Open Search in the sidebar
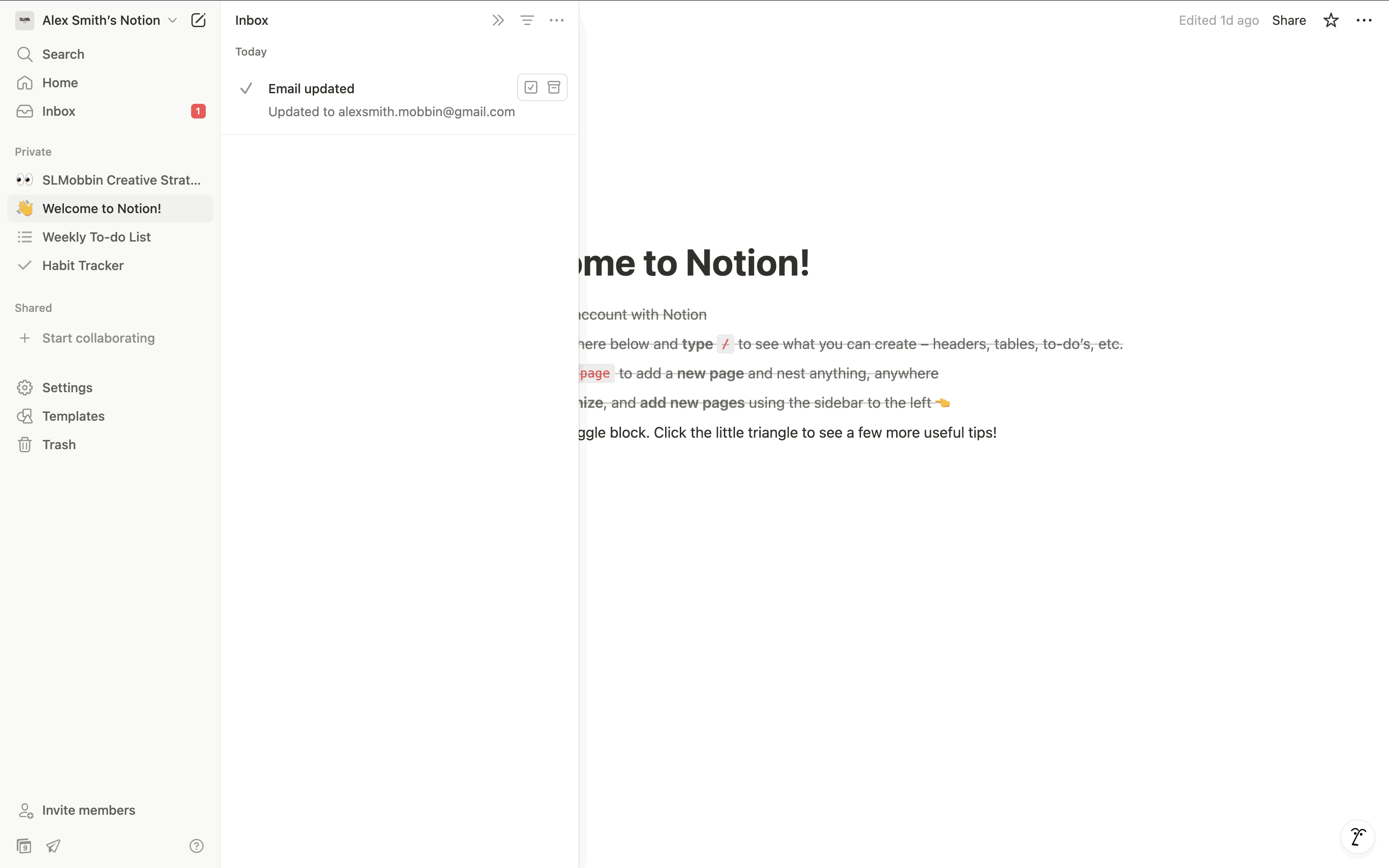 [x=63, y=55]
